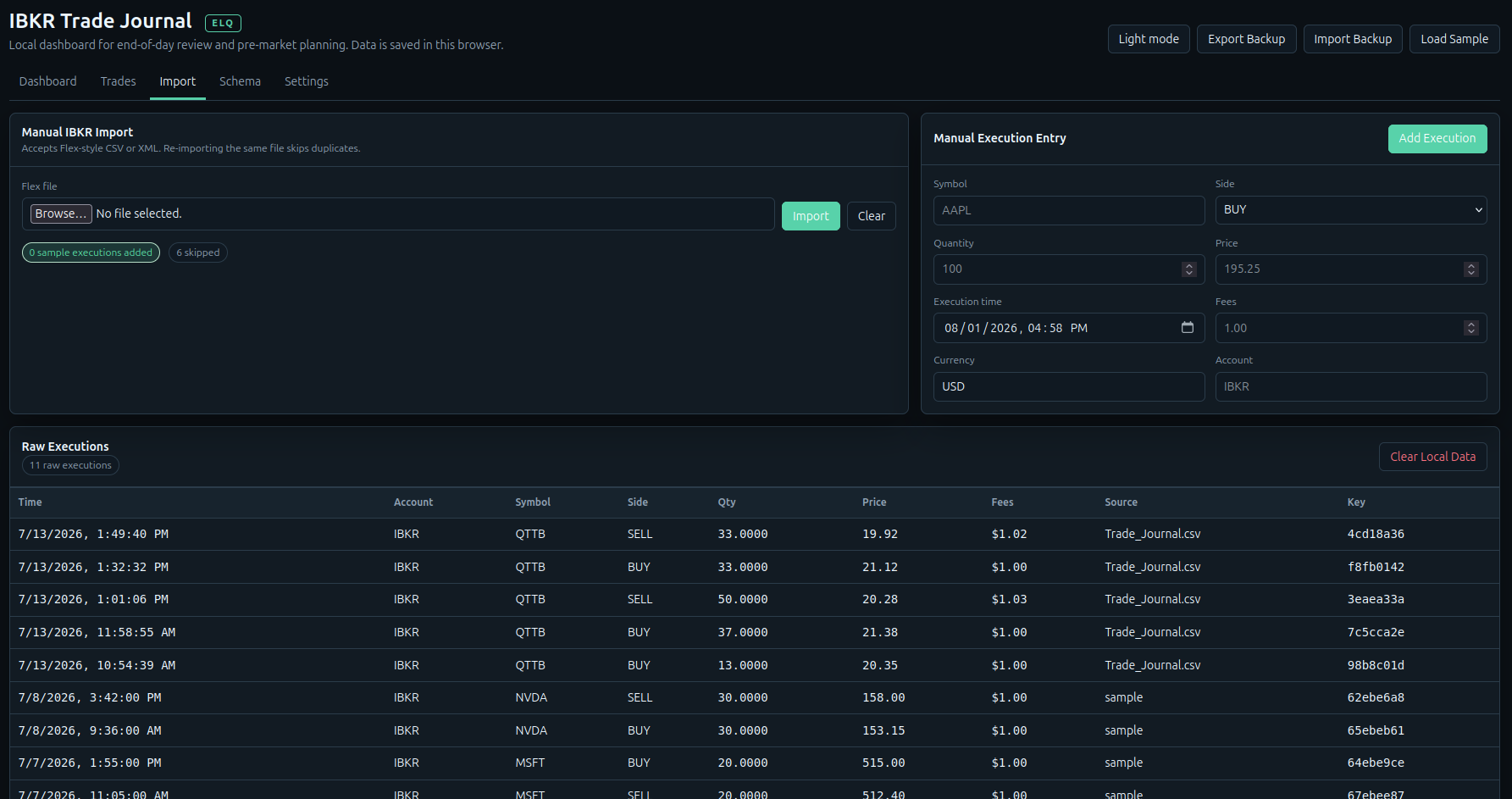Click the fee $1.03 cell
This screenshot has height=799, width=1512.
coord(1009,600)
